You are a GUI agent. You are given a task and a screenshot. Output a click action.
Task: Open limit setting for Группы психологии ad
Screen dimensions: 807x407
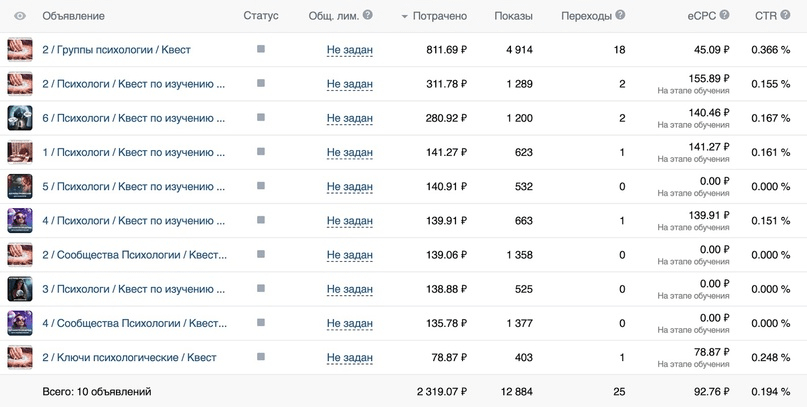click(x=349, y=50)
